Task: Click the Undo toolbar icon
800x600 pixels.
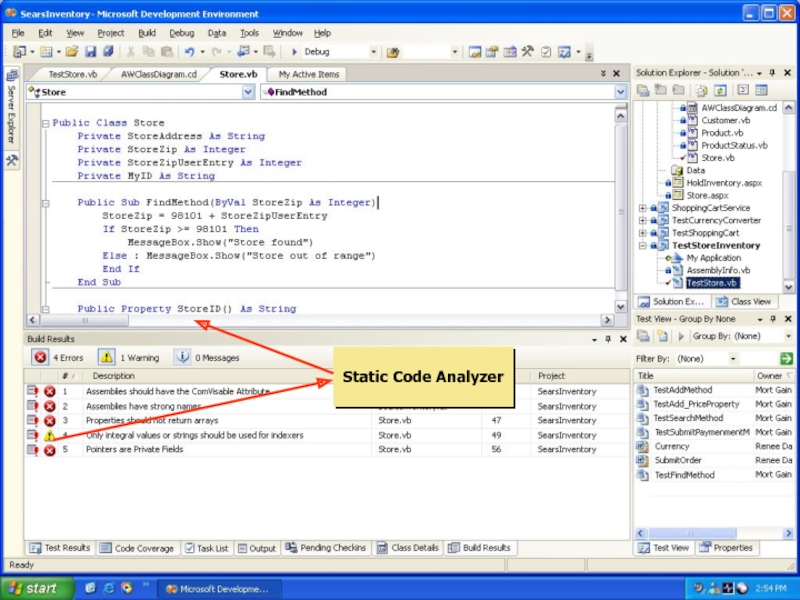Action: point(189,52)
